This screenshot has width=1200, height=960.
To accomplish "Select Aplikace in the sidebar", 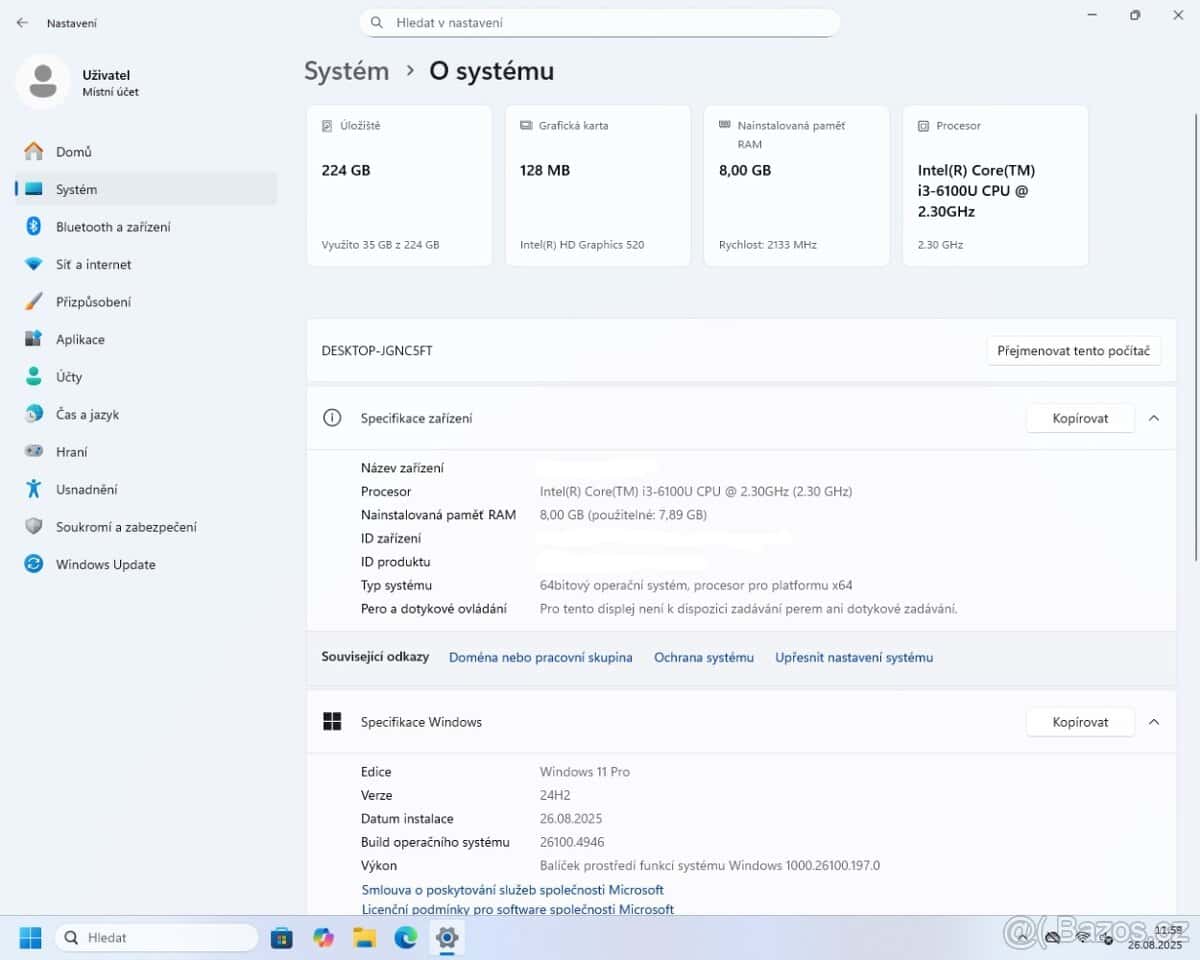I will point(80,339).
